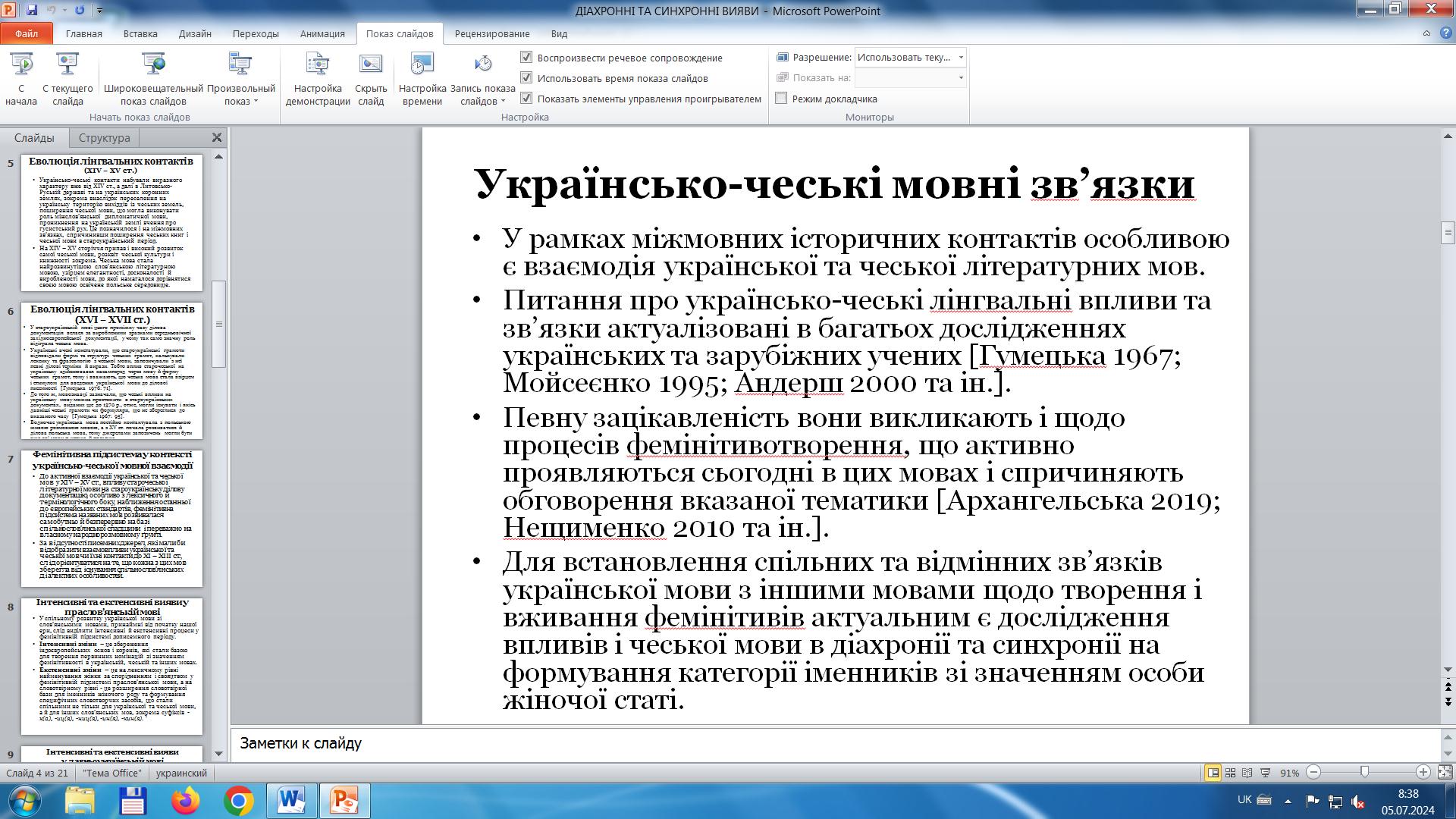
Task: Click fit slide to window icon
Action: 1445,773
